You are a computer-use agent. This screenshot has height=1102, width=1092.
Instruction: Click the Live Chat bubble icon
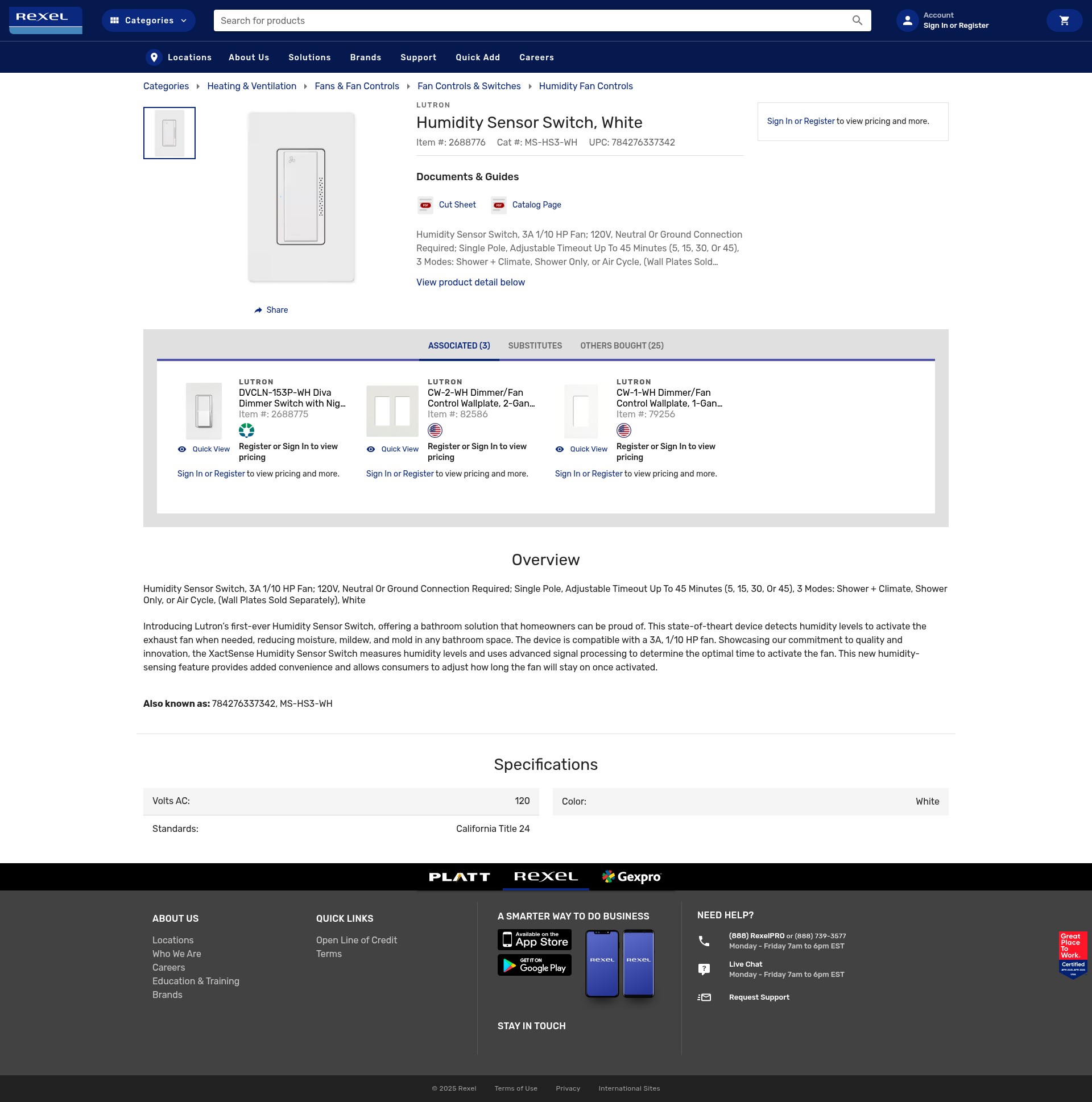tap(704, 970)
